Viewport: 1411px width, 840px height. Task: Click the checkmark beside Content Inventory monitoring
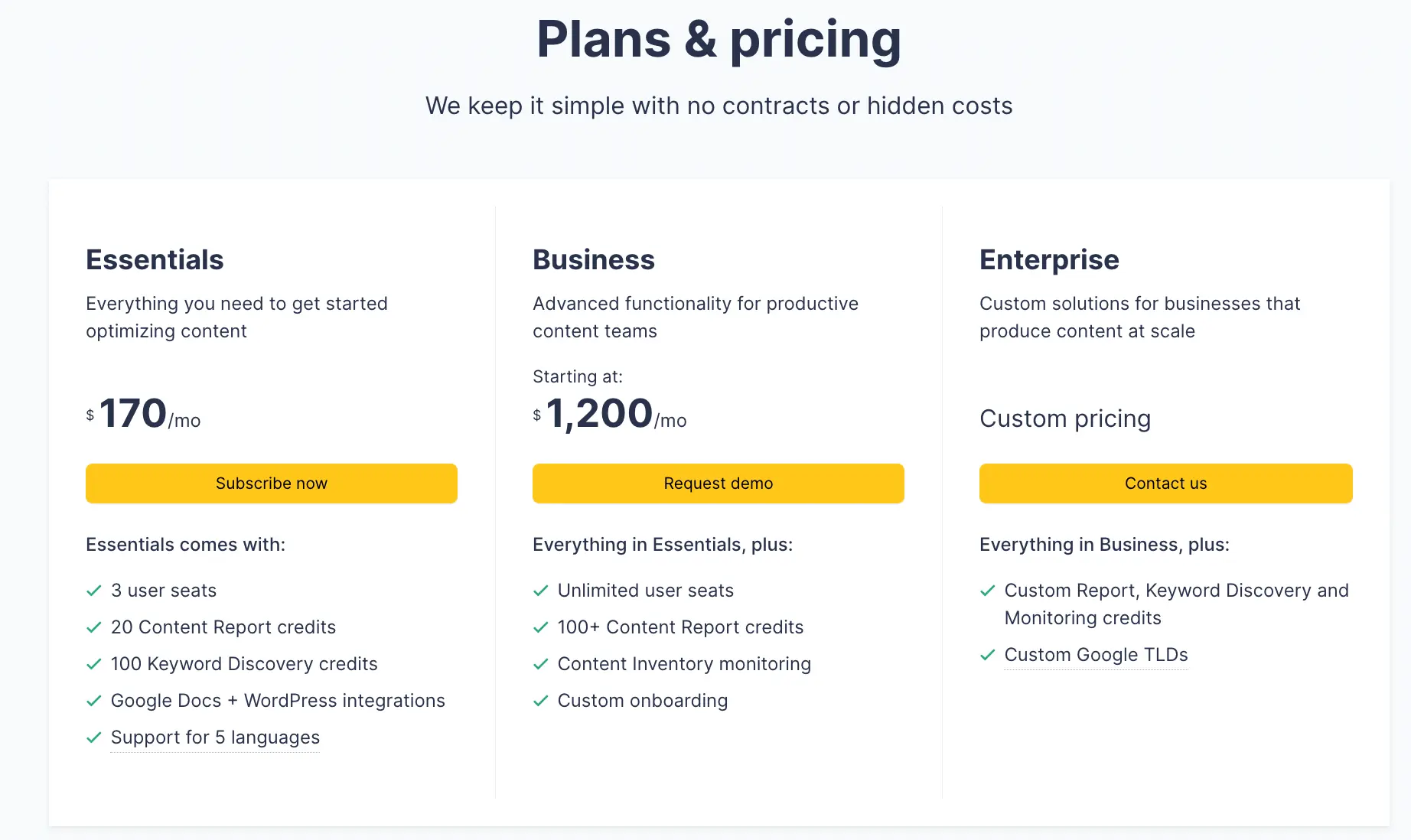[541, 664]
